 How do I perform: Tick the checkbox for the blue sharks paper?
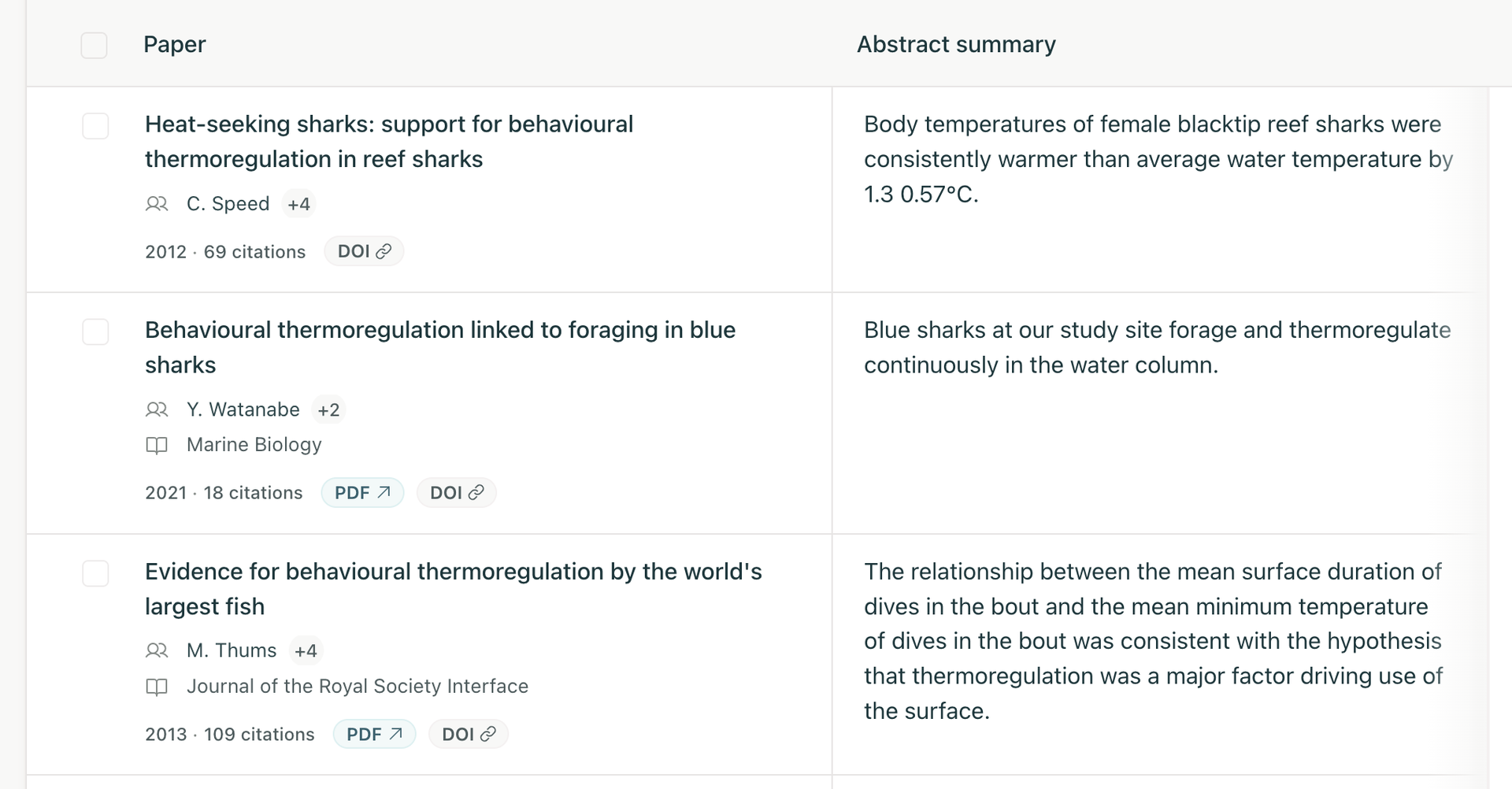(95, 332)
